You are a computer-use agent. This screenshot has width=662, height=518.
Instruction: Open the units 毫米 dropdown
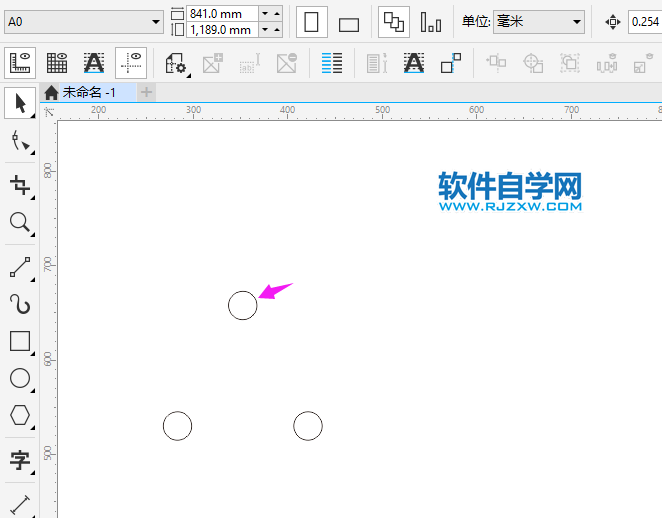coord(577,22)
